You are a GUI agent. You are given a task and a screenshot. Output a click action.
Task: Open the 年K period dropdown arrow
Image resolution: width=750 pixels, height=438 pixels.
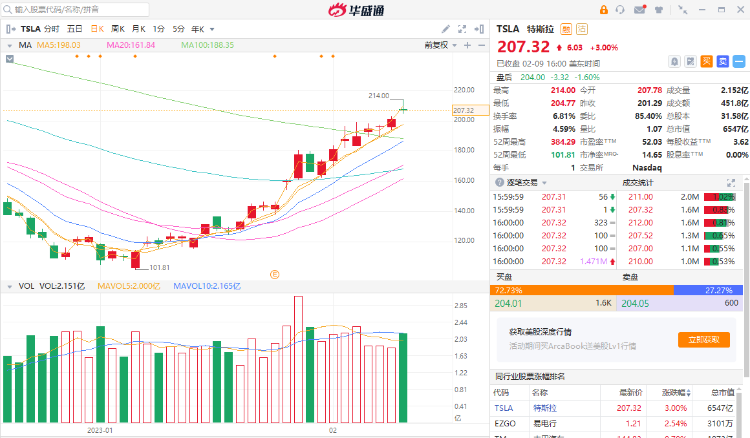click(212, 30)
